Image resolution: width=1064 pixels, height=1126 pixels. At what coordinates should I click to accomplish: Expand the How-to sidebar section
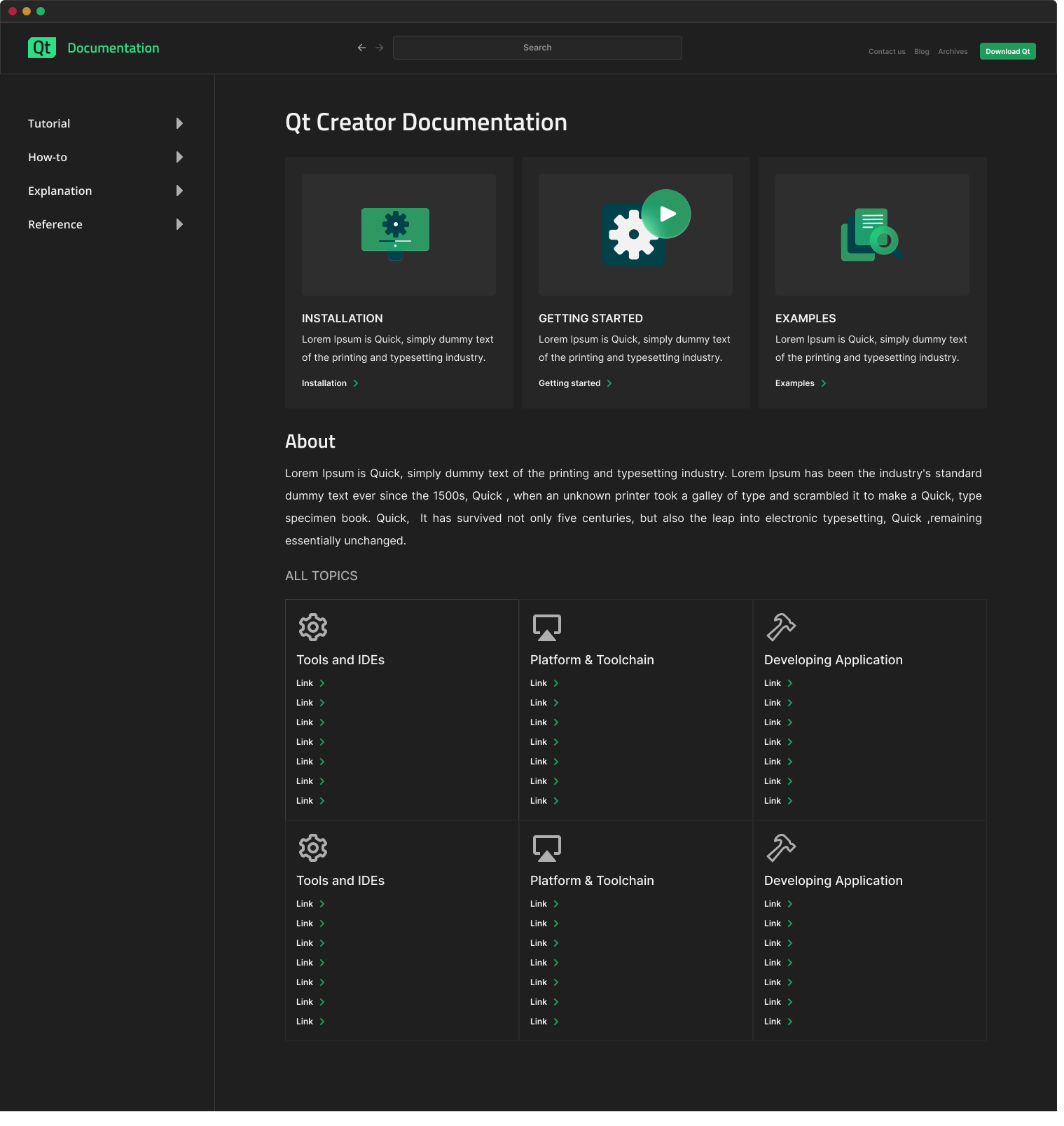pyautogui.click(x=179, y=157)
